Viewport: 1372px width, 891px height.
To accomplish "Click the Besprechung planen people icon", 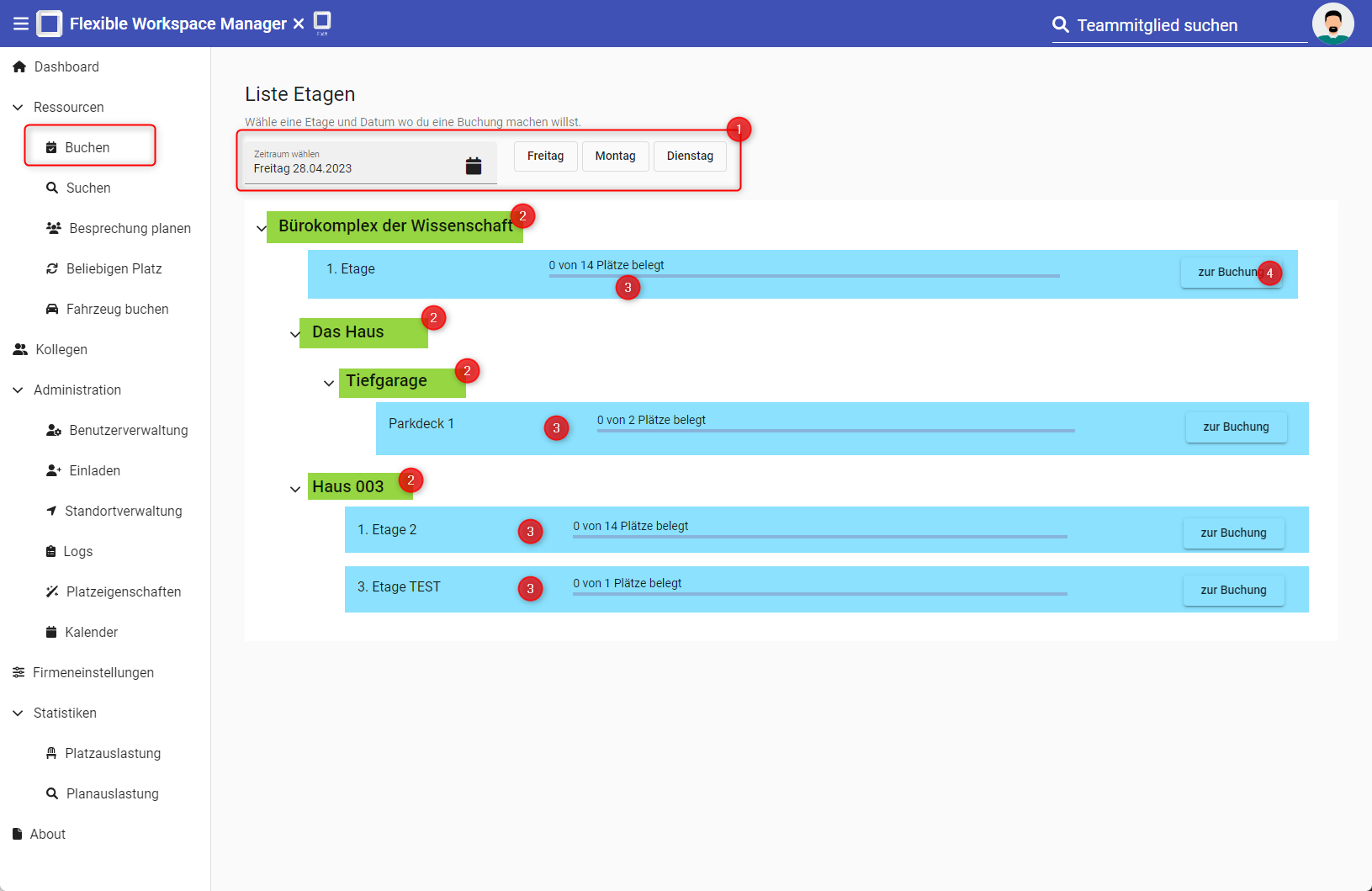I will [x=54, y=228].
